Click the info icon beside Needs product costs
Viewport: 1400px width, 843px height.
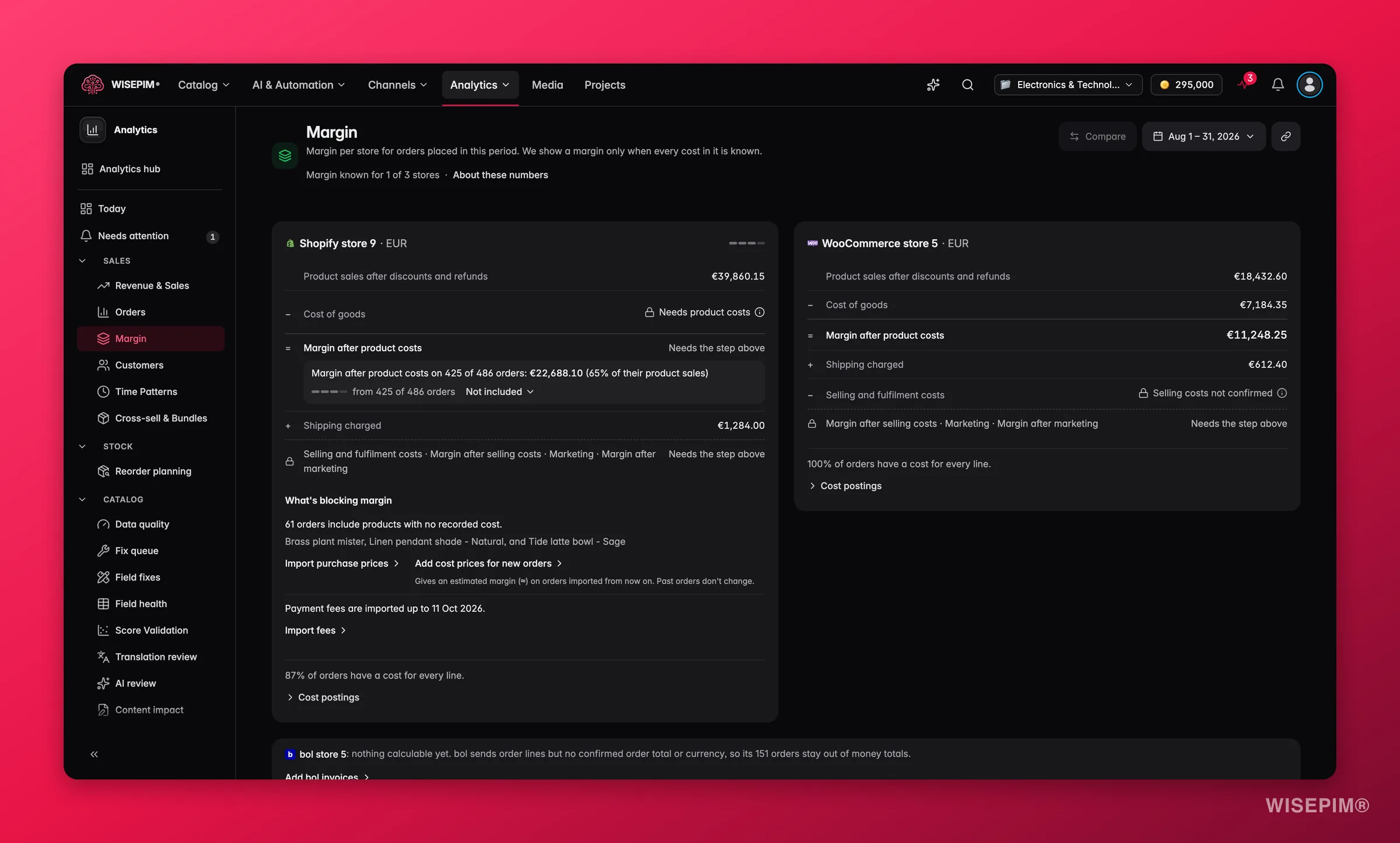tap(759, 312)
